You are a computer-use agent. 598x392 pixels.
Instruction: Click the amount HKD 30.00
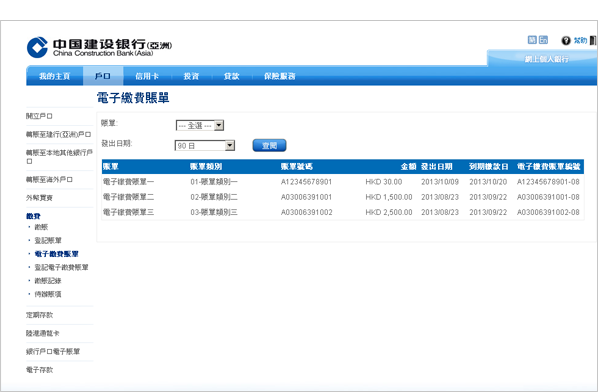click(x=384, y=182)
